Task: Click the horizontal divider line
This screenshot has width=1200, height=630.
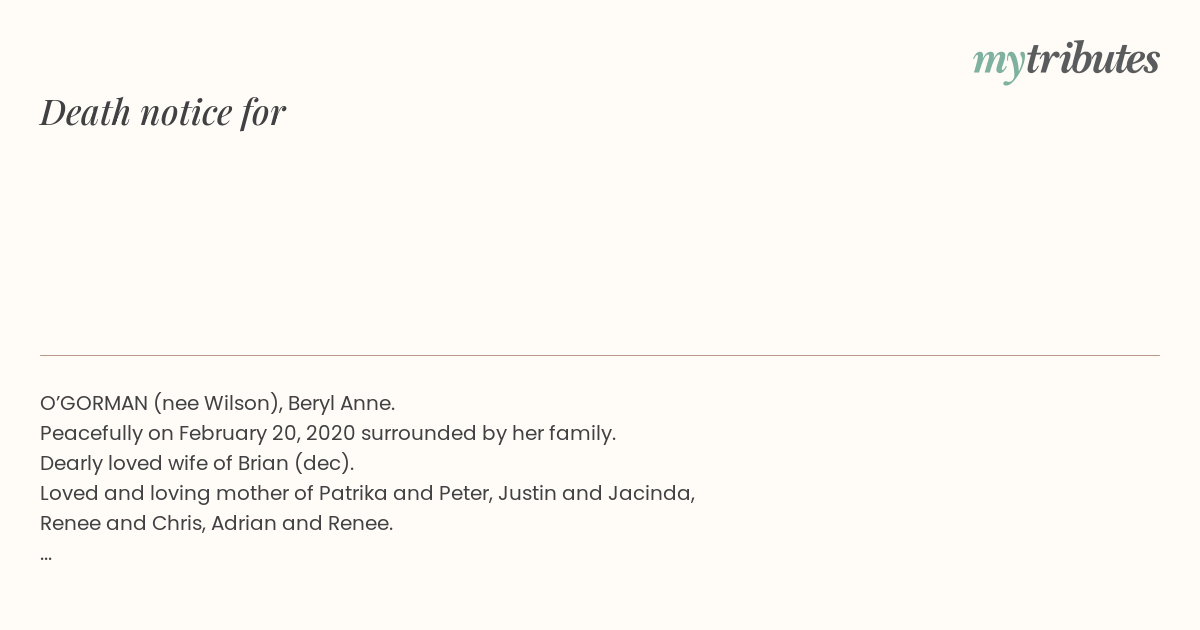Action: (x=600, y=355)
